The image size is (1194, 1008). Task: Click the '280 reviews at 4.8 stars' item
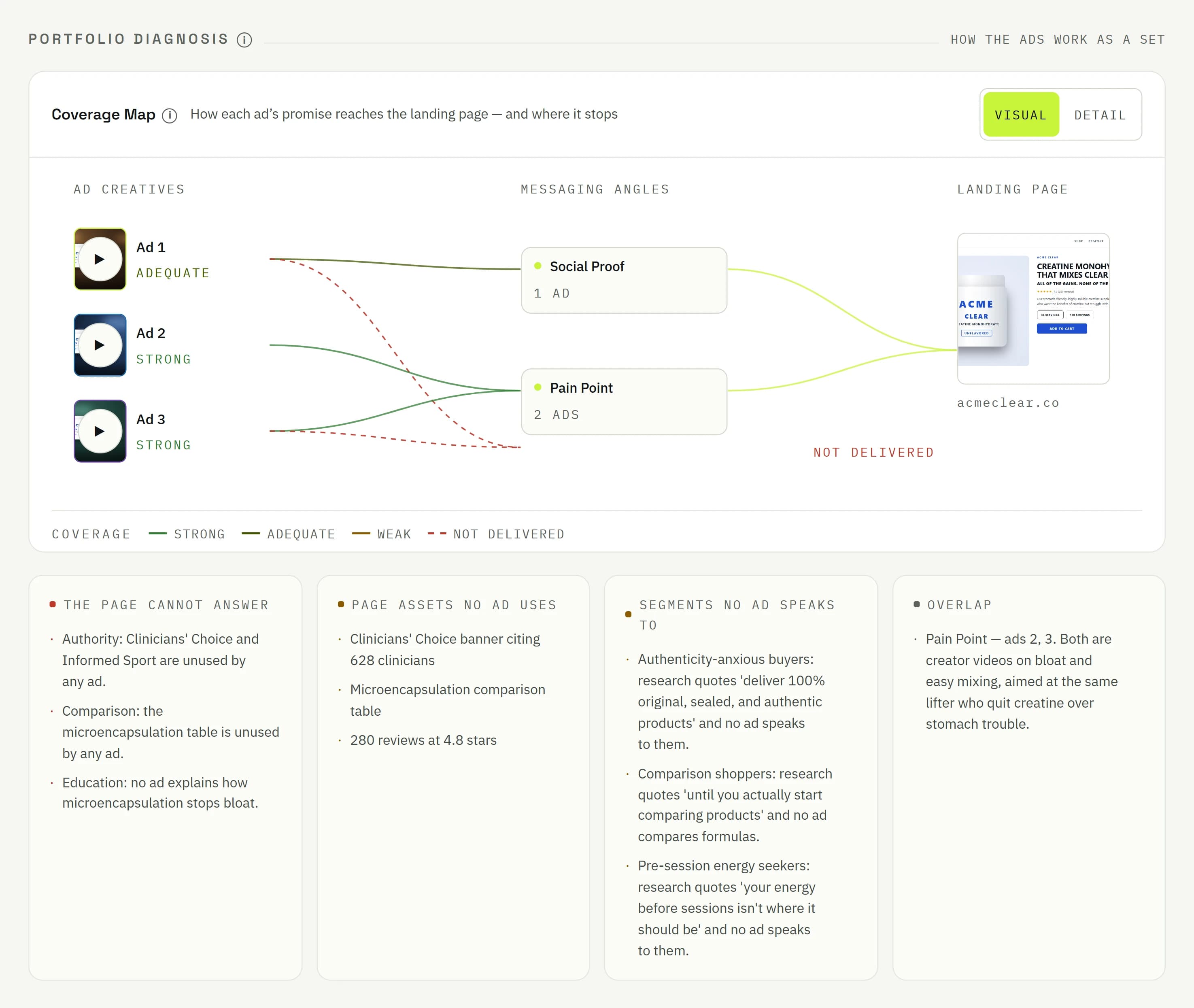pyautogui.click(x=423, y=740)
